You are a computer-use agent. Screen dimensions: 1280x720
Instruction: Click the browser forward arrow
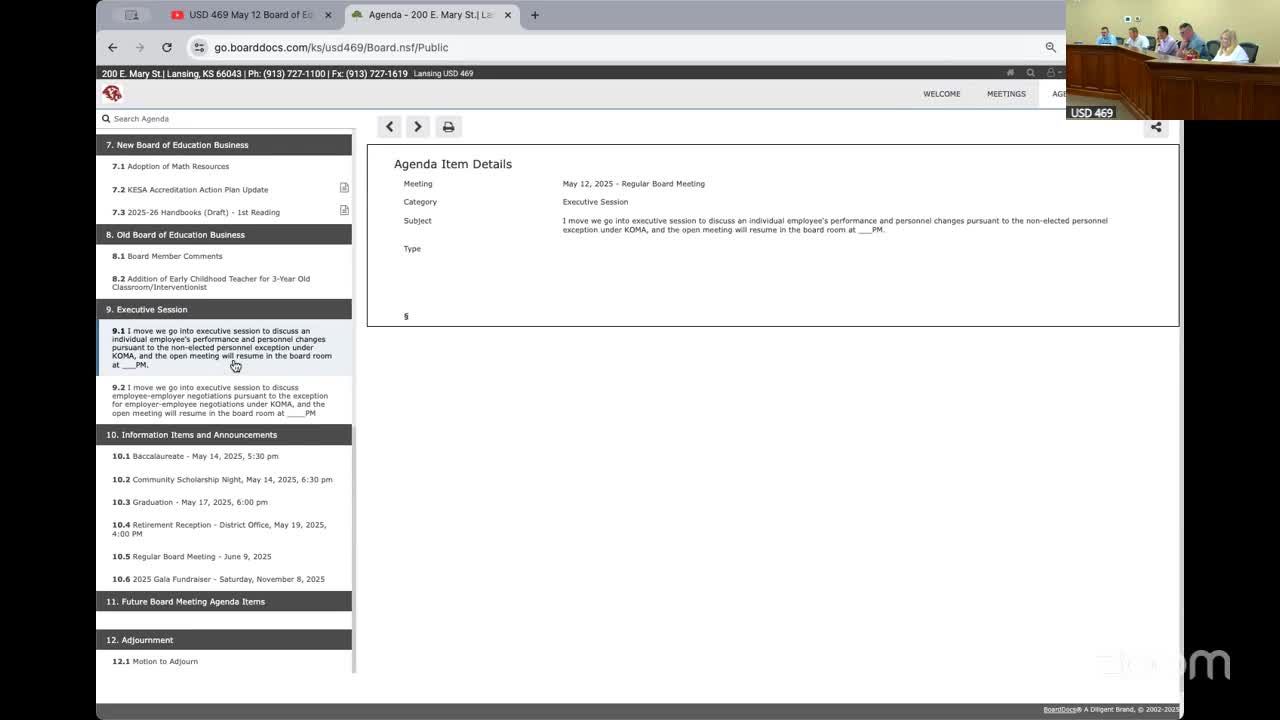coord(139,47)
